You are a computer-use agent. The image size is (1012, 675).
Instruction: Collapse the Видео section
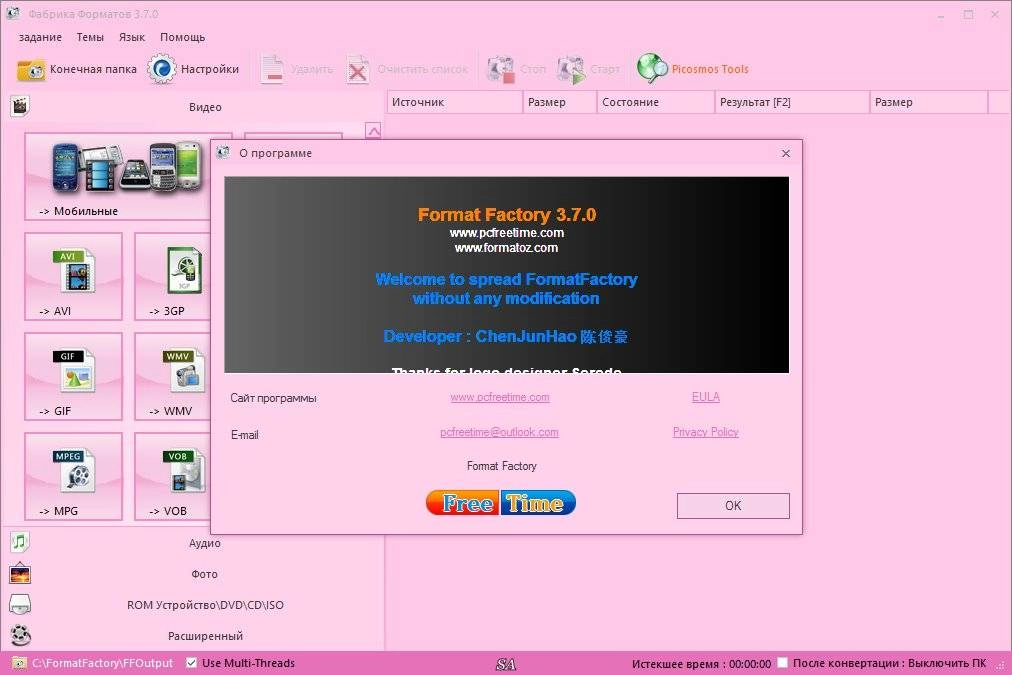click(205, 107)
